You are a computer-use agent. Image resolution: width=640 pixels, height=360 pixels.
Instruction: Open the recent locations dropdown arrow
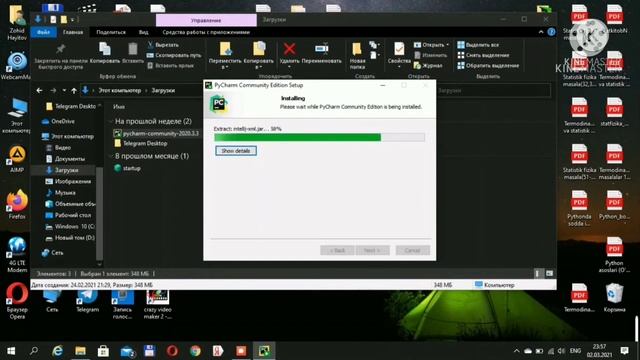64,90
